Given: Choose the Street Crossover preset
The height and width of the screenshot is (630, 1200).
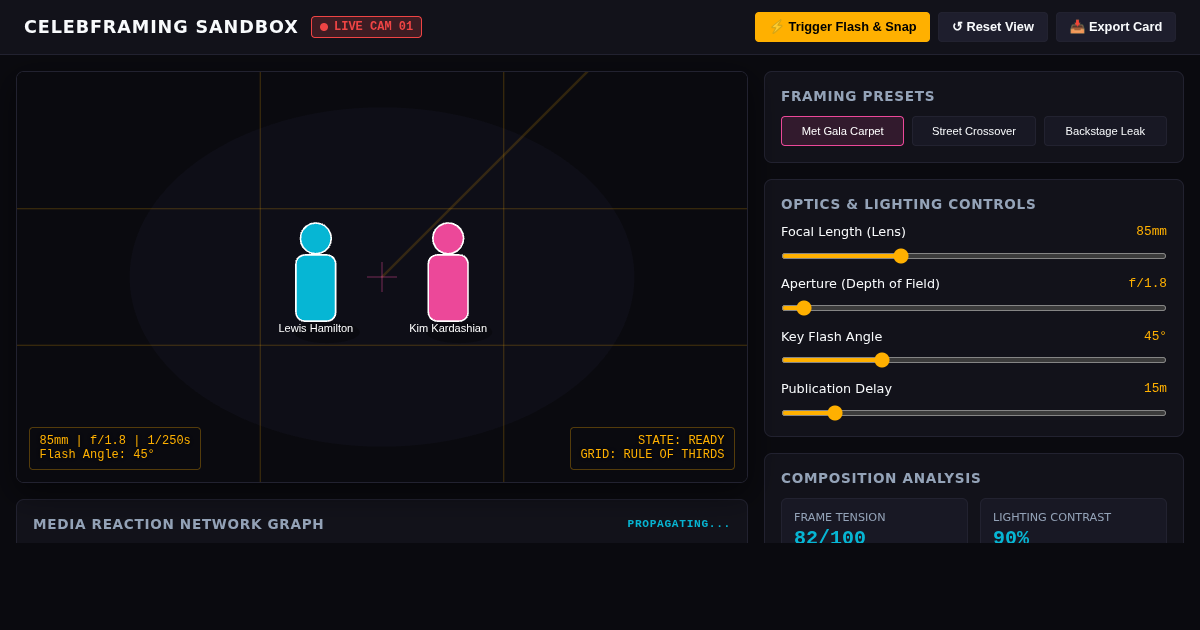Looking at the screenshot, I should [x=974, y=131].
